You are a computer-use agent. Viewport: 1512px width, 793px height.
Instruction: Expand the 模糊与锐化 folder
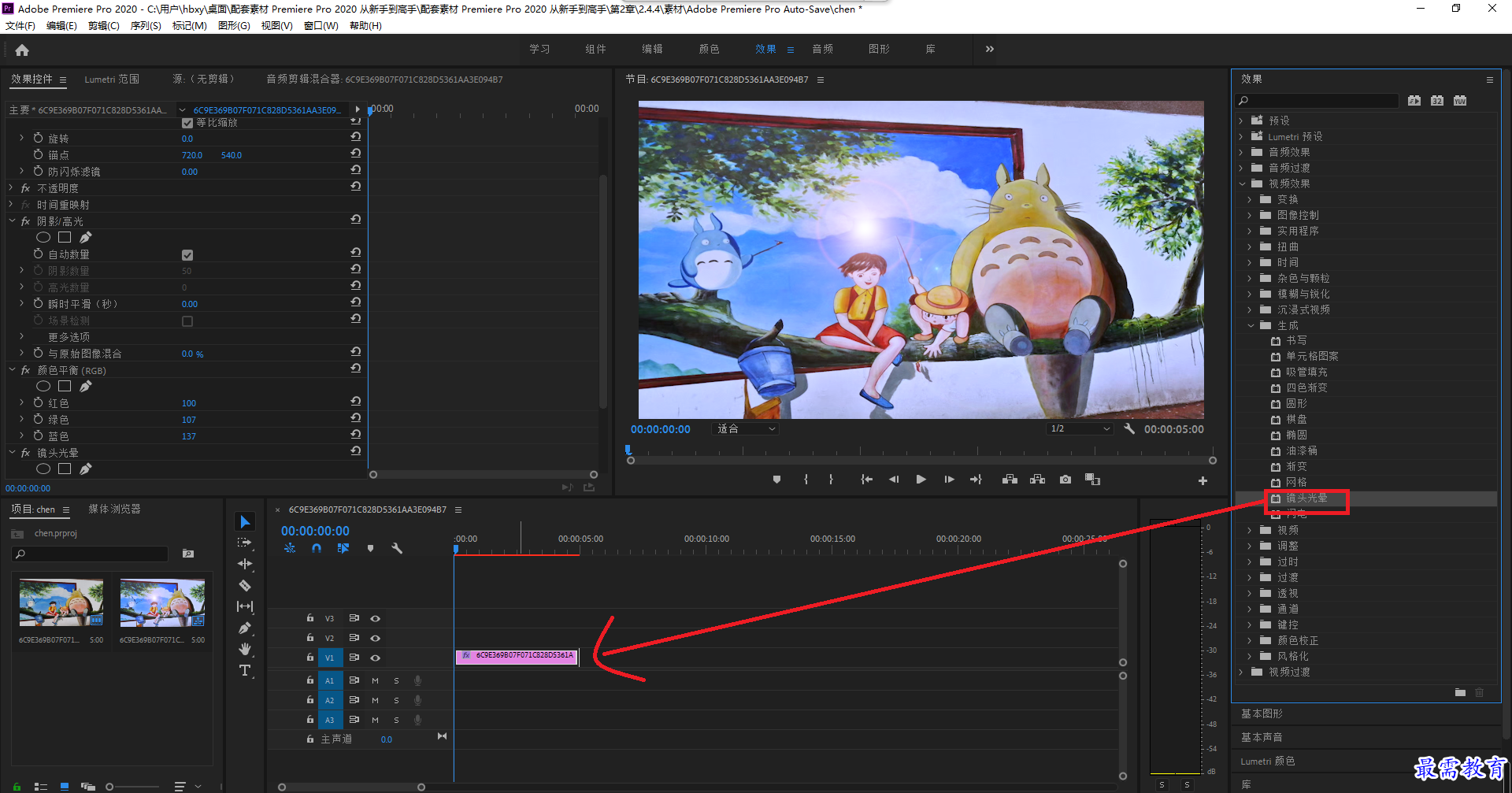[x=1250, y=294]
